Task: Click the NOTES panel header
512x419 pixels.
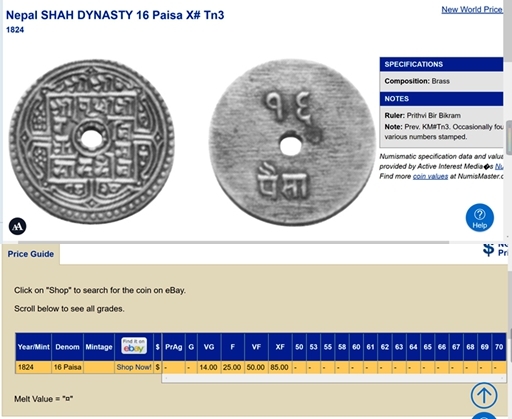Action: (x=441, y=99)
